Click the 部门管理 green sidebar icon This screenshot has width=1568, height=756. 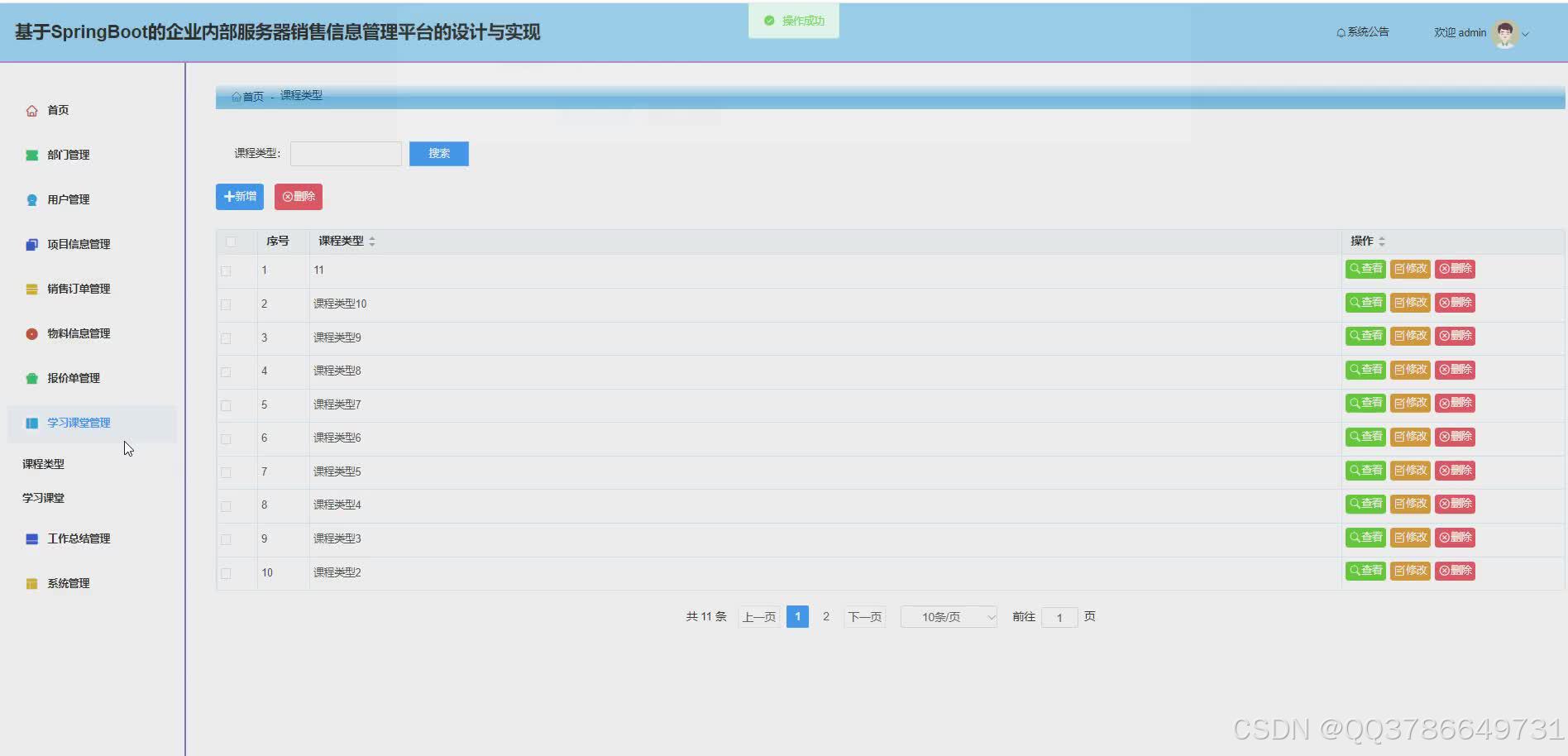coord(31,156)
